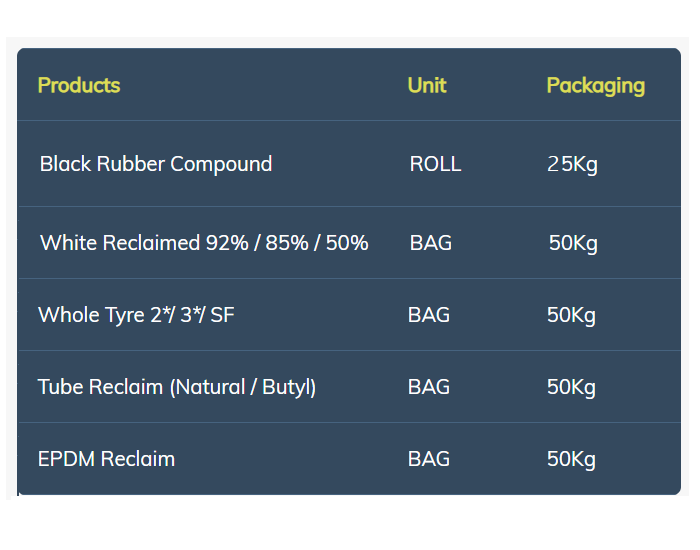Click the word Butyl in Tube Reclaim

tap(287, 387)
